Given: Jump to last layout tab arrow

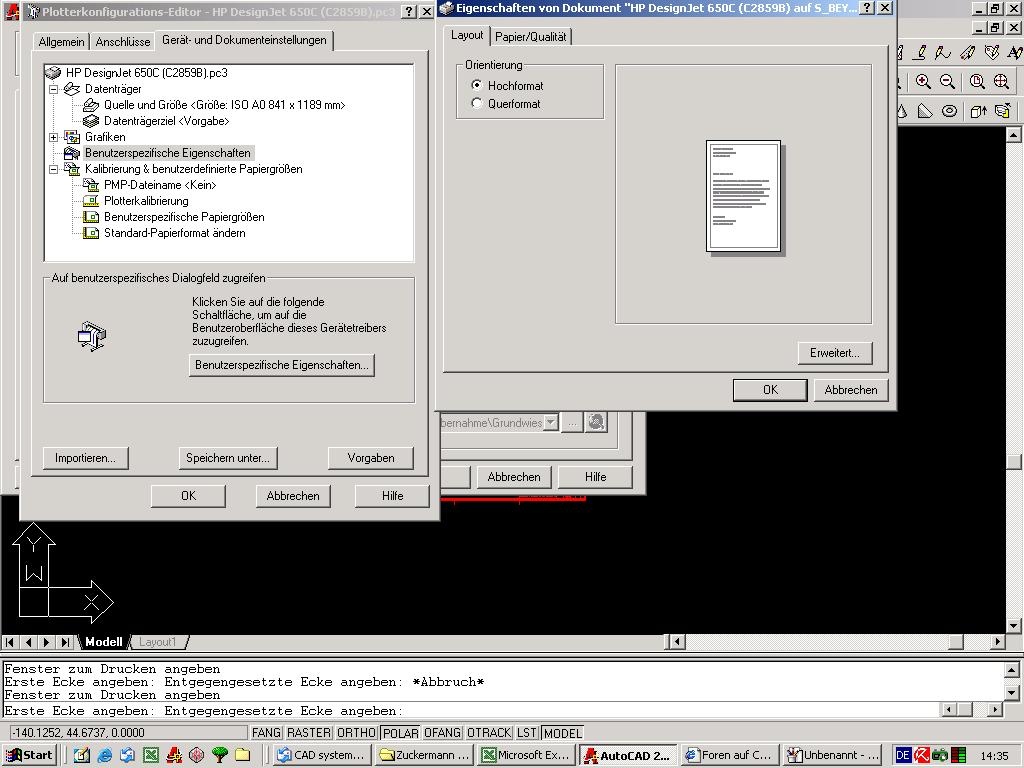Looking at the screenshot, I should pos(65,642).
